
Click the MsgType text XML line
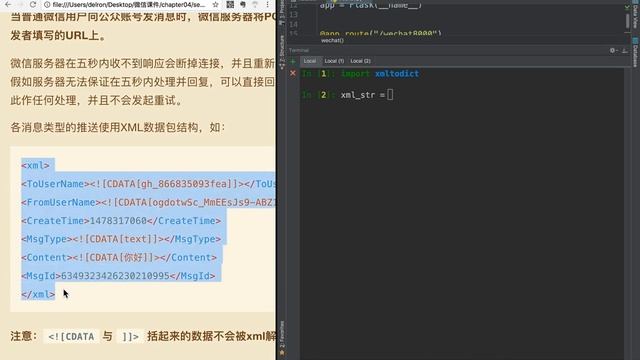[121, 239]
